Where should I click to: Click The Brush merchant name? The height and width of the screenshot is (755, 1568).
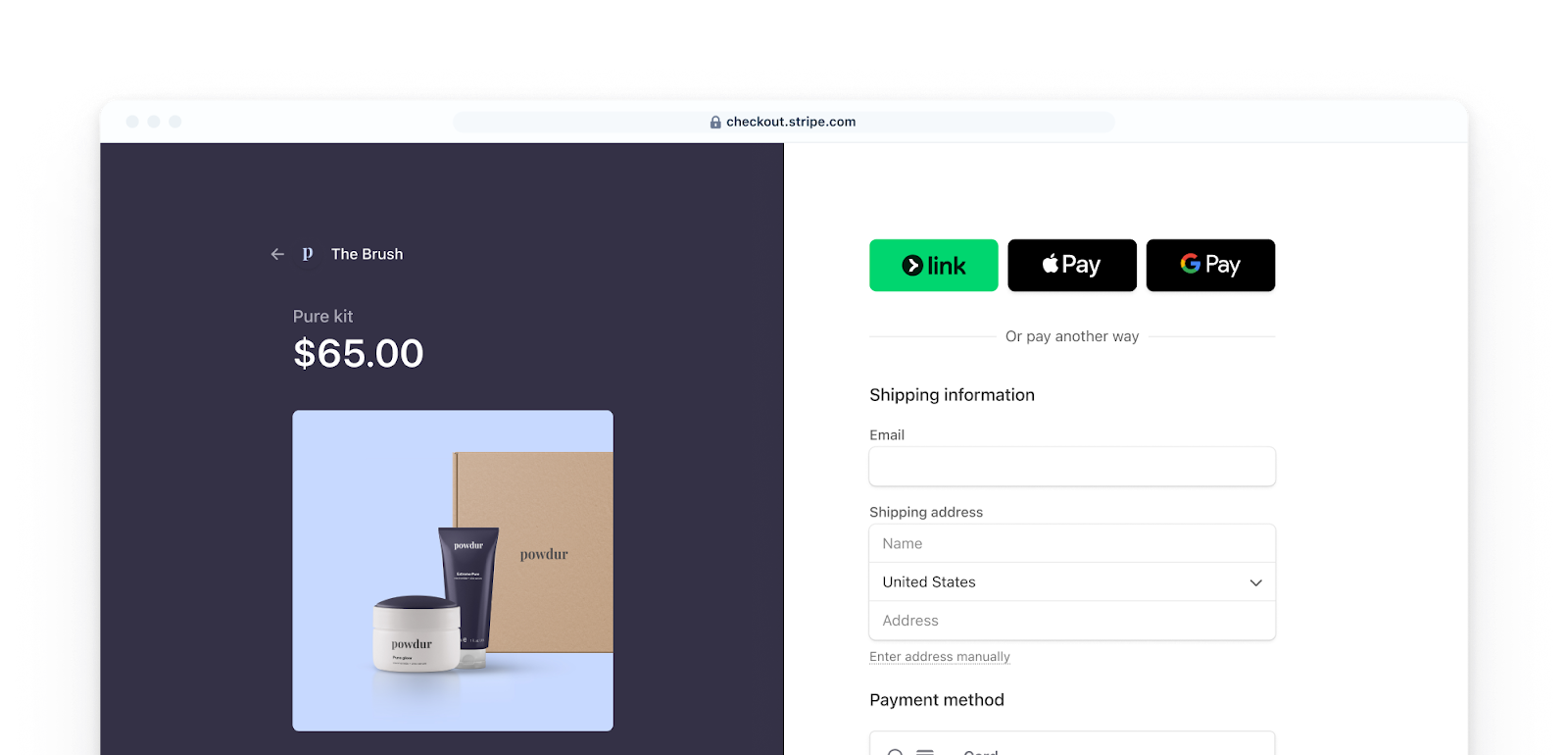367,254
